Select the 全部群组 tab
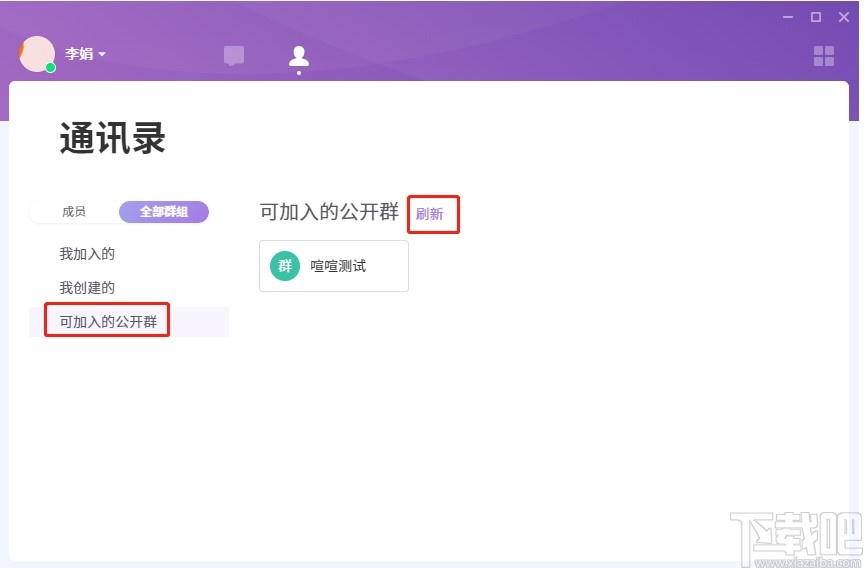The height and width of the screenshot is (568, 865). click(164, 212)
